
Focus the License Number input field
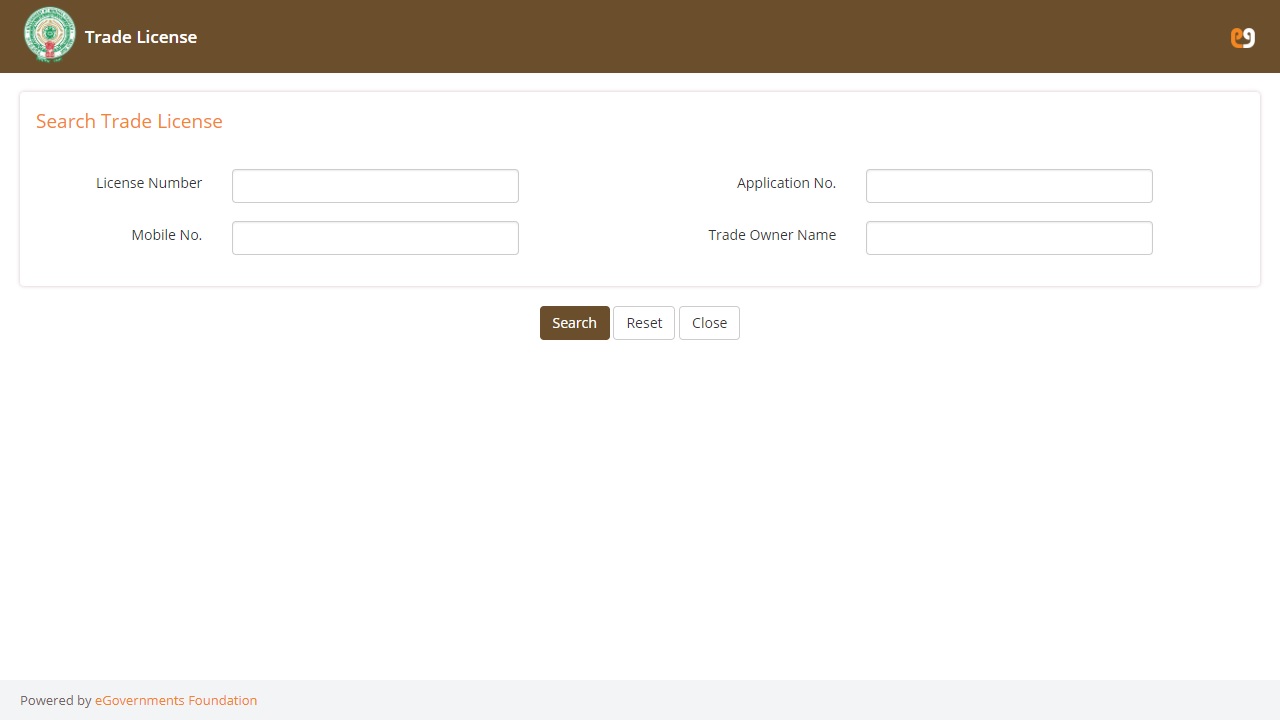(x=375, y=186)
